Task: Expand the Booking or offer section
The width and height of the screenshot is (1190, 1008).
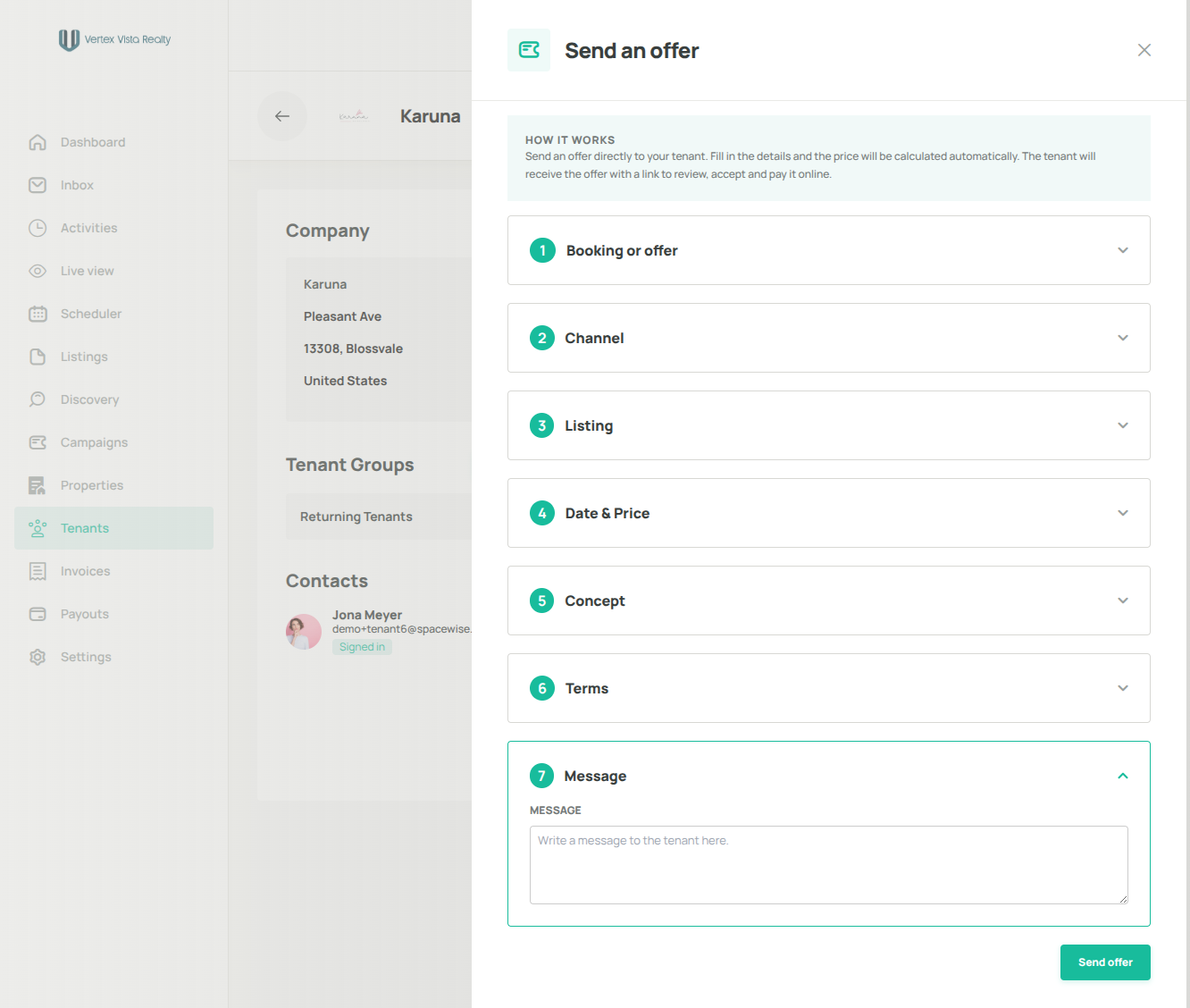Action: coord(828,250)
